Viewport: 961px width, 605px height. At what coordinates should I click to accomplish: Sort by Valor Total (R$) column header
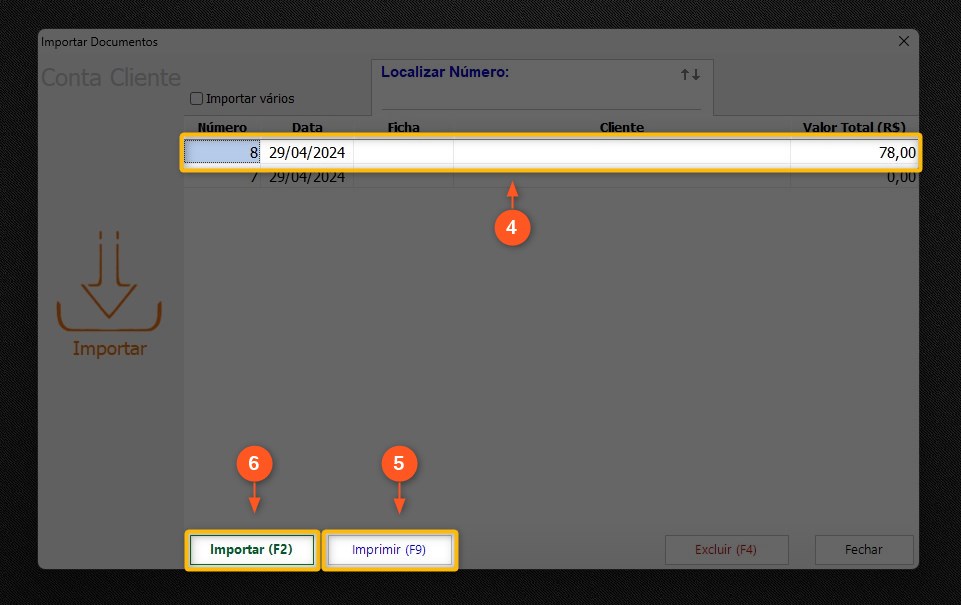(853, 128)
